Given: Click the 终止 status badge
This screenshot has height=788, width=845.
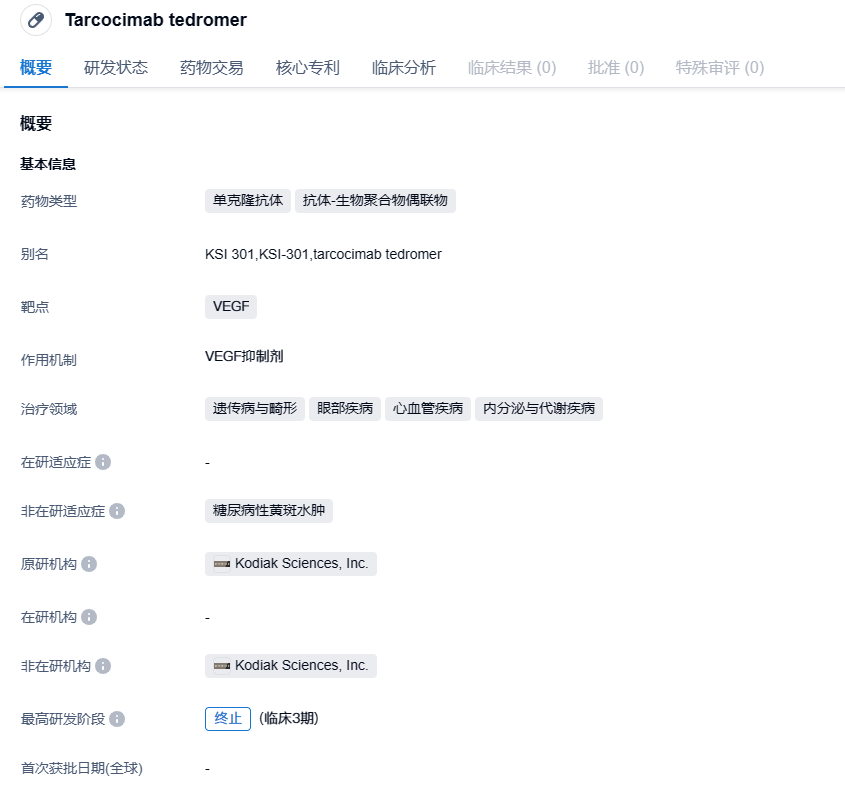Looking at the screenshot, I should pos(228,719).
